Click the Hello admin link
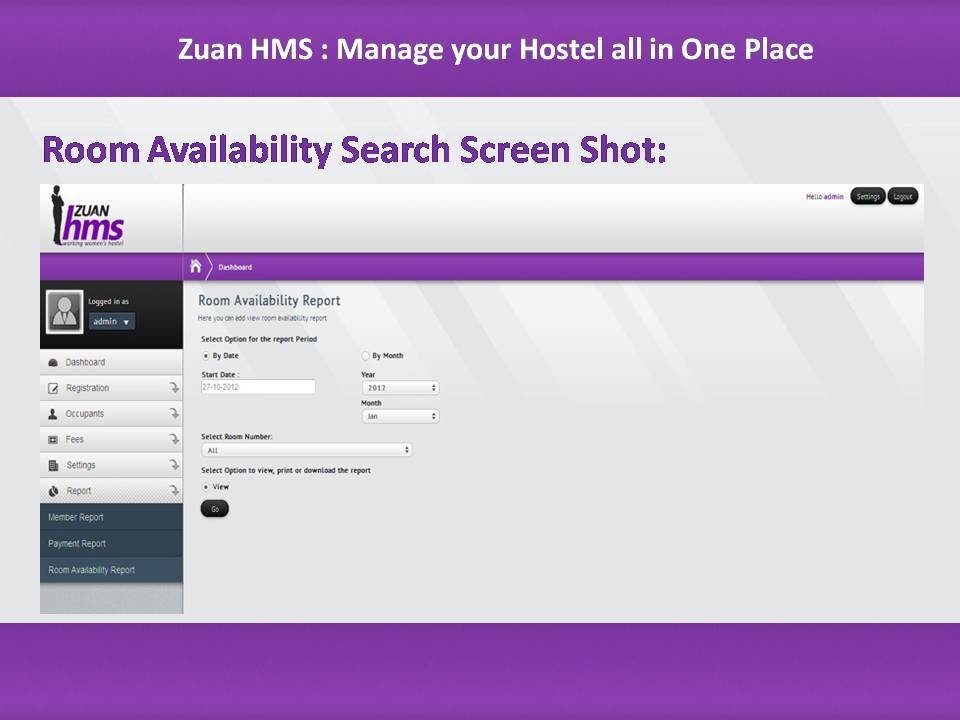 point(825,197)
